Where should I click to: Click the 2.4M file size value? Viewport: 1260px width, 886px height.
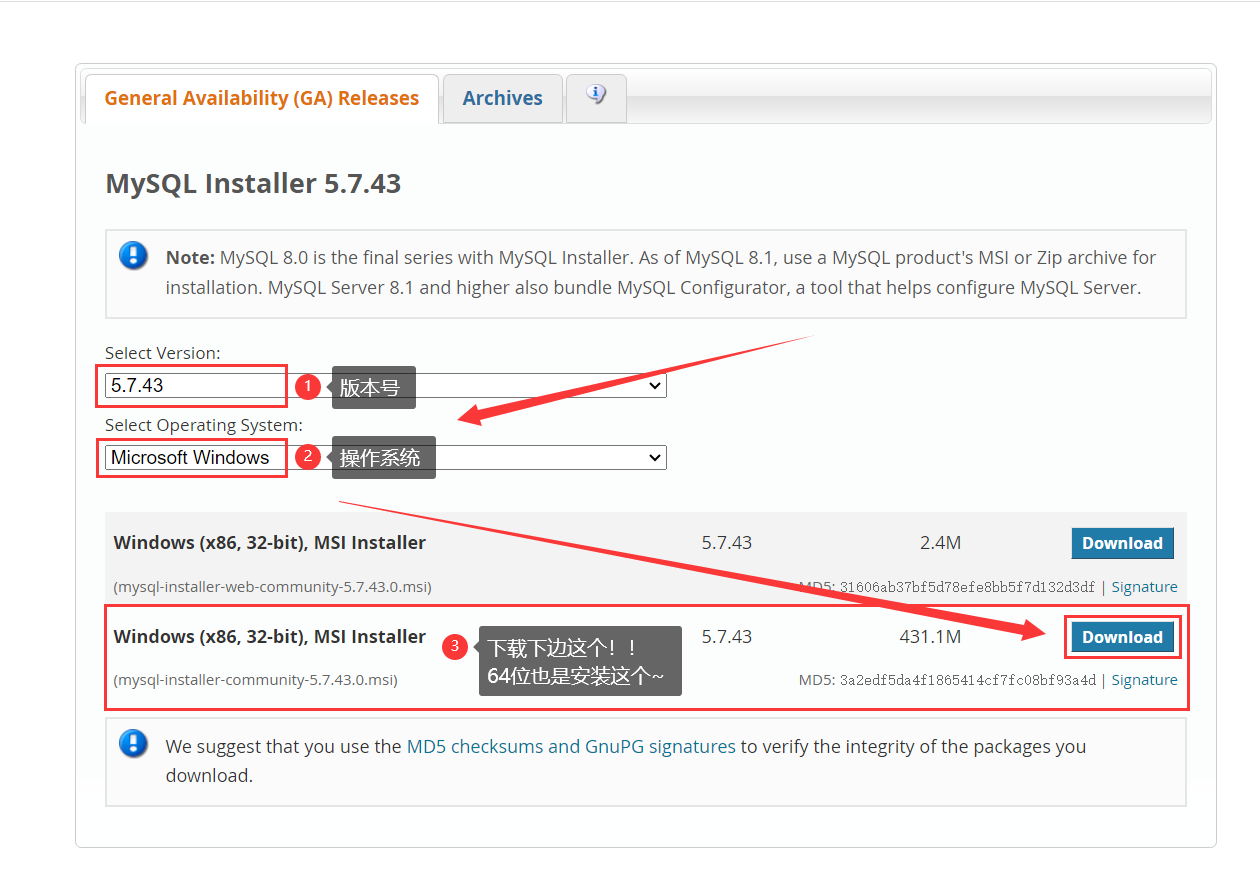click(940, 543)
